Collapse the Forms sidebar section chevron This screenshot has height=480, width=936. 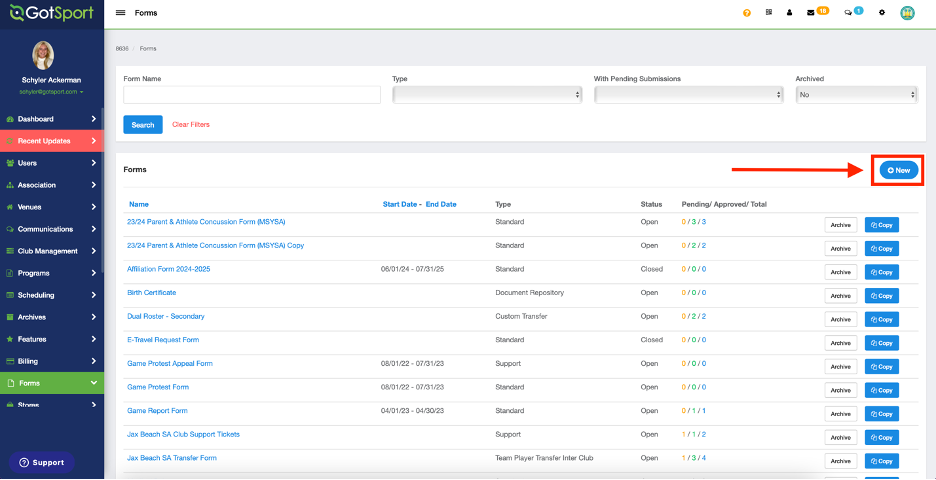pyautogui.click(x=94, y=383)
